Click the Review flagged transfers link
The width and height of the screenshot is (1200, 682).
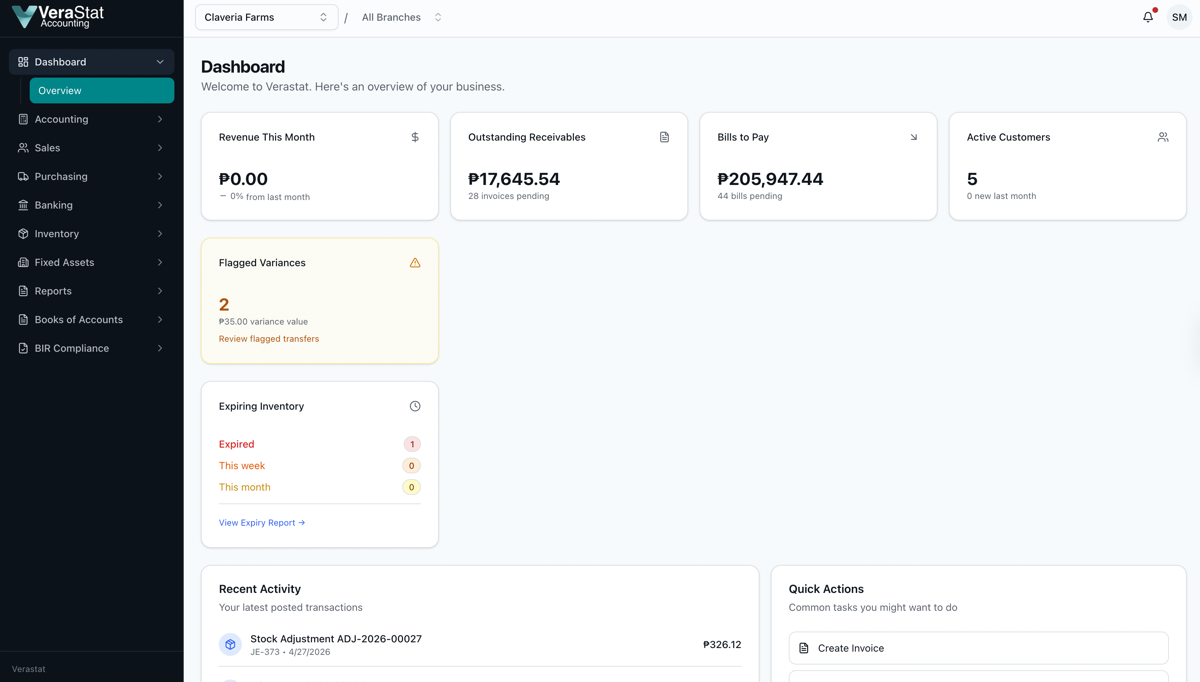(269, 339)
